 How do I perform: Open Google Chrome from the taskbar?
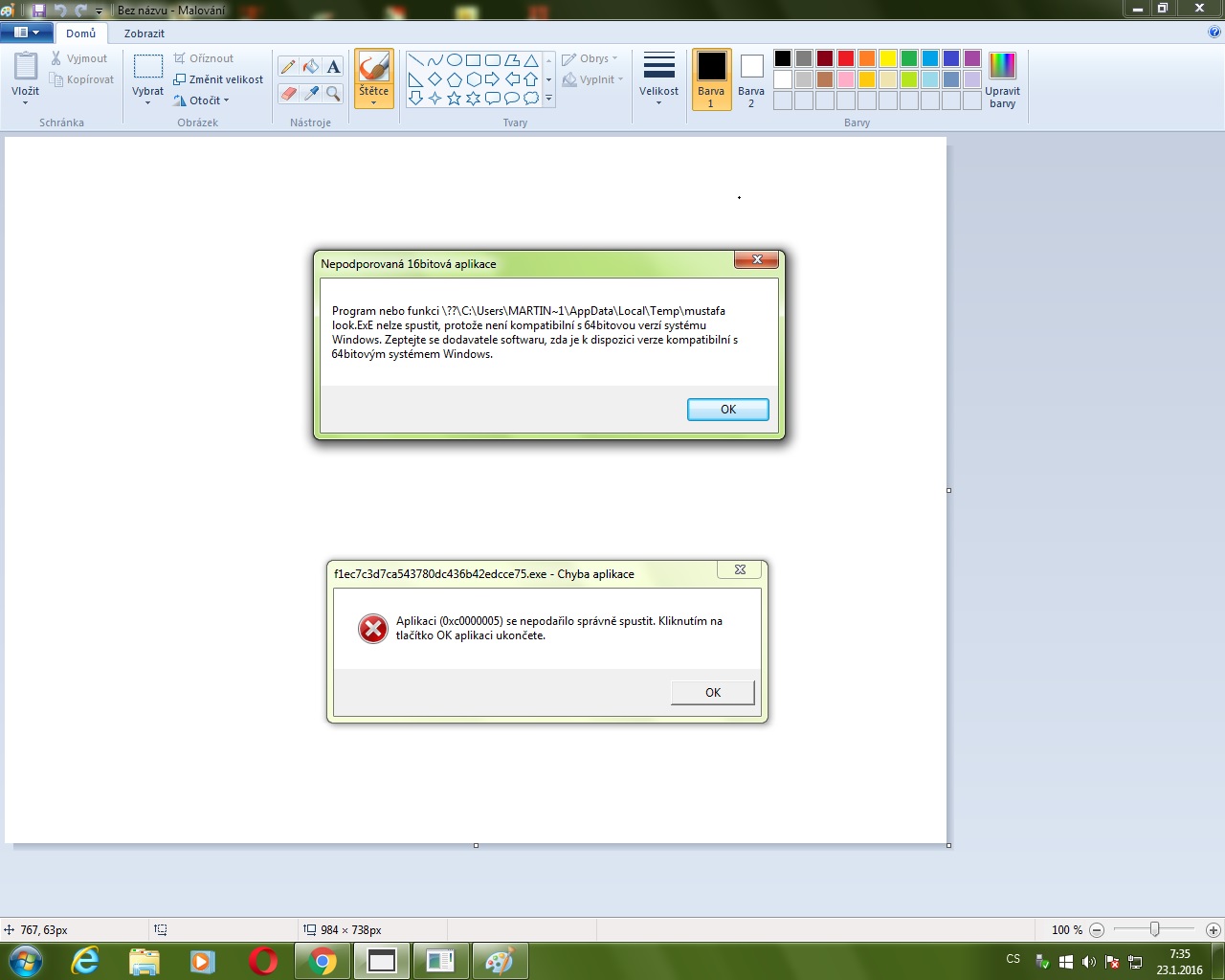coord(323,961)
